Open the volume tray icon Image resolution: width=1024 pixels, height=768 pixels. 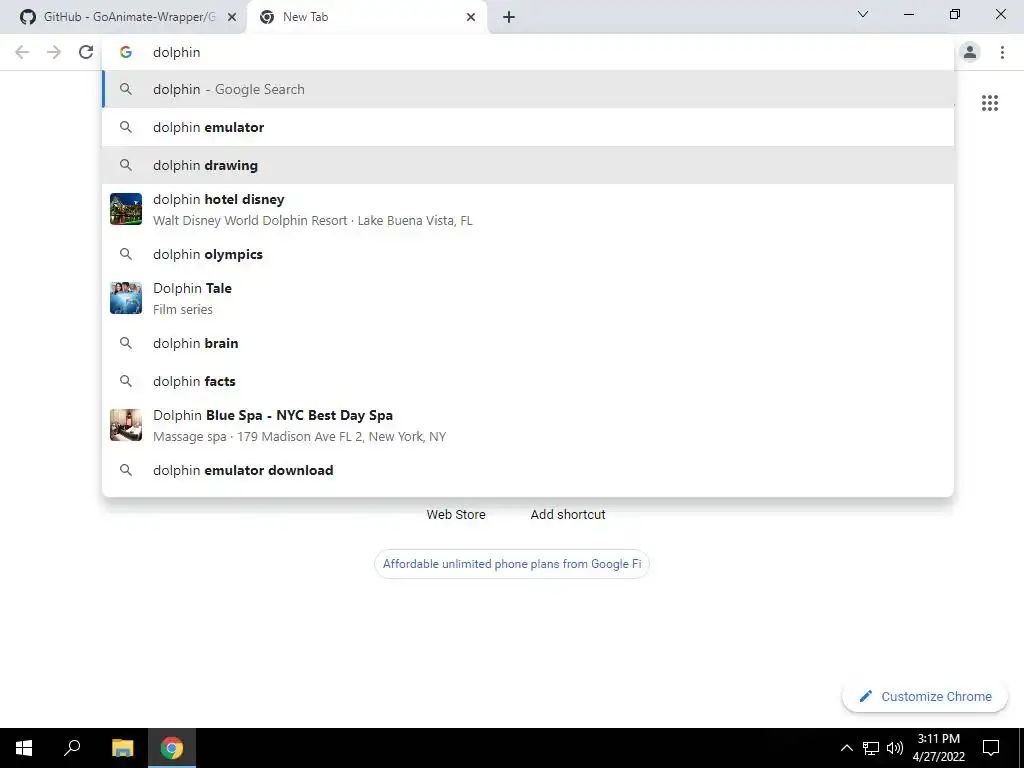click(x=895, y=748)
